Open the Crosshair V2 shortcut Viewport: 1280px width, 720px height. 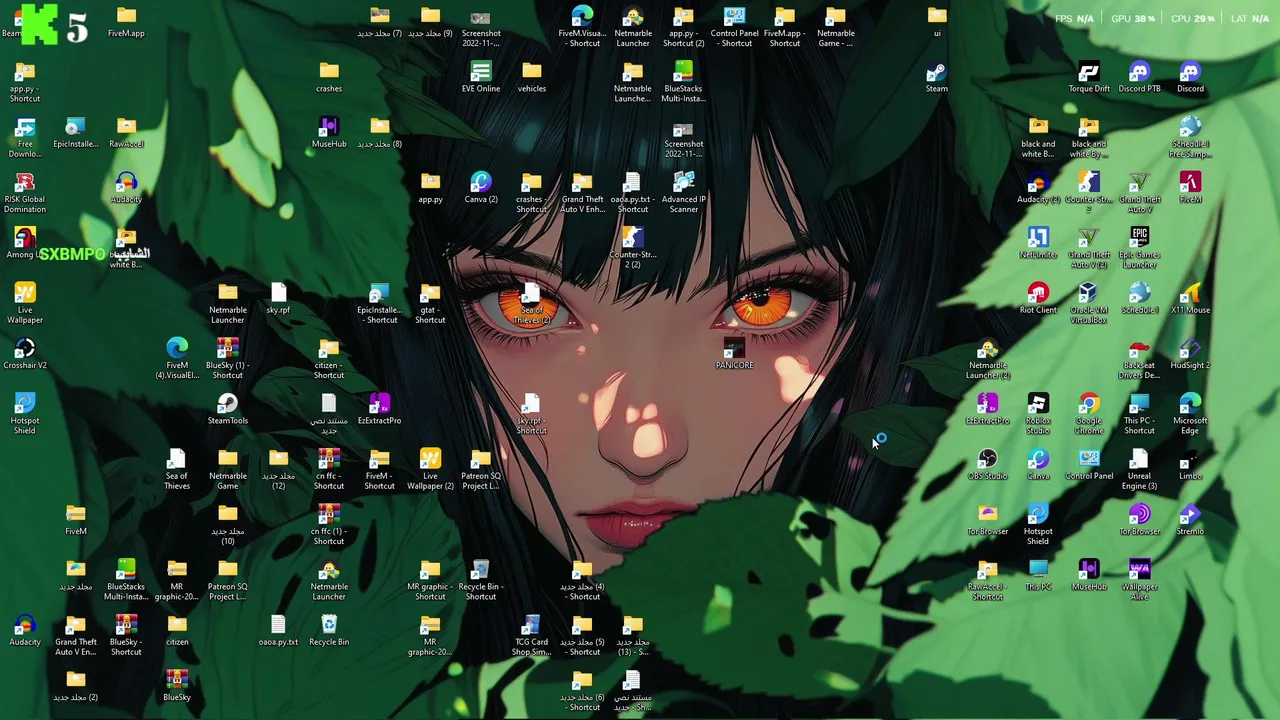pos(25,353)
